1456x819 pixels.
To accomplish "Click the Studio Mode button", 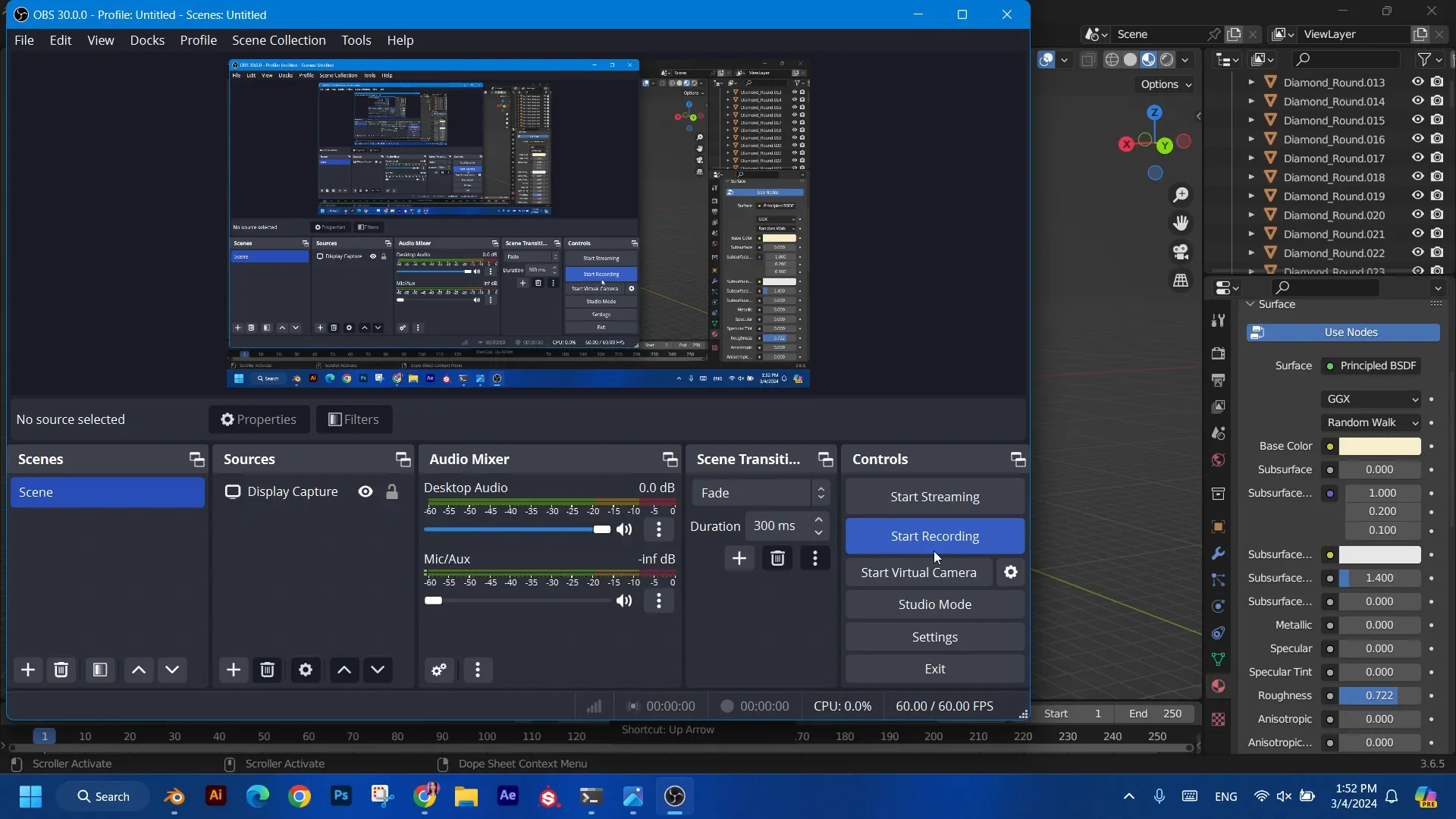I will [x=934, y=604].
